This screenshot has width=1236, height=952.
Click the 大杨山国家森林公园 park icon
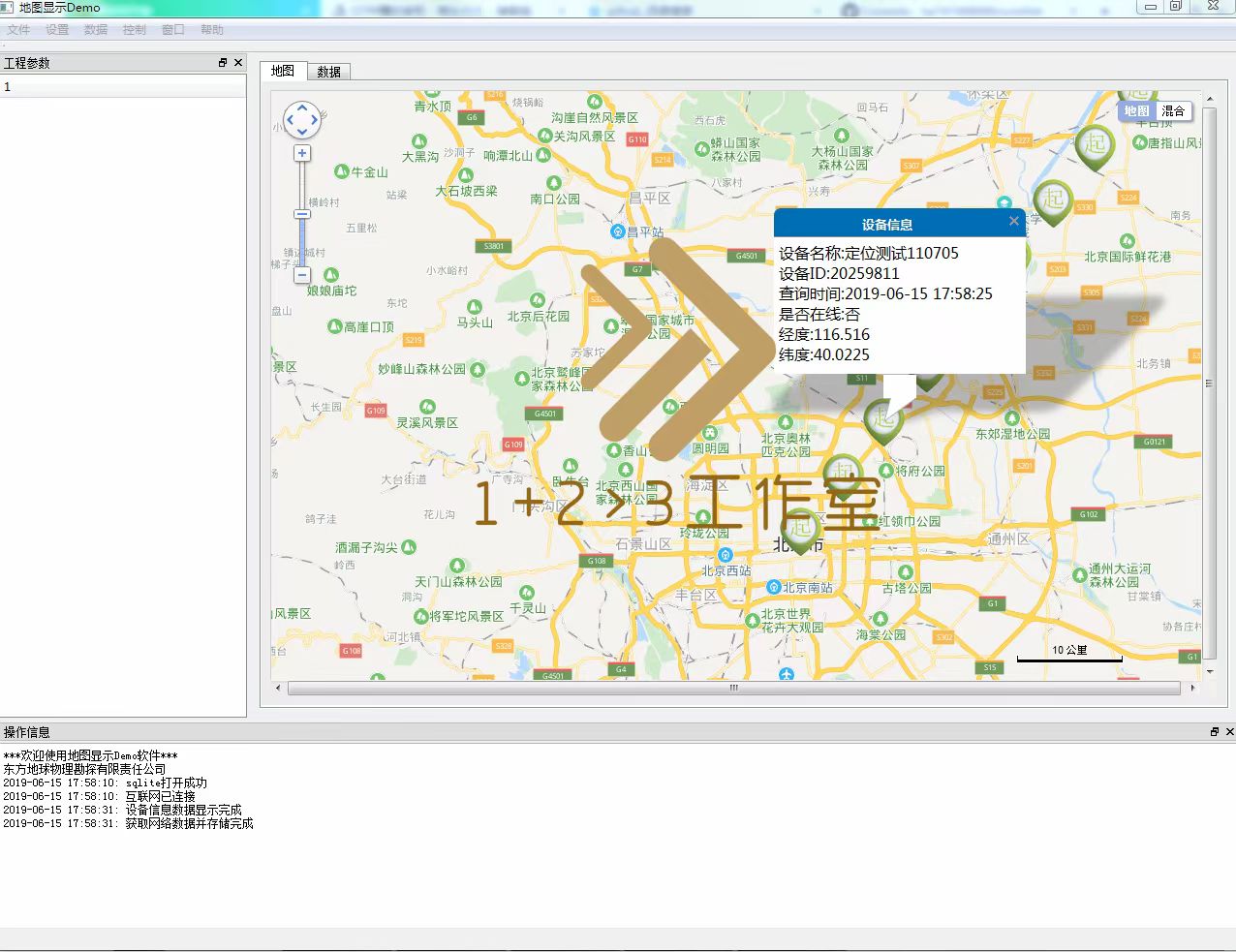click(842, 136)
